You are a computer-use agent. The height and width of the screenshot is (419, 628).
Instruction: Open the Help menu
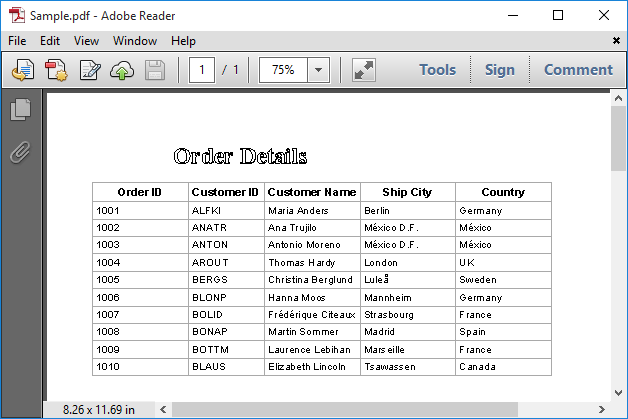pyautogui.click(x=183, y=41)
